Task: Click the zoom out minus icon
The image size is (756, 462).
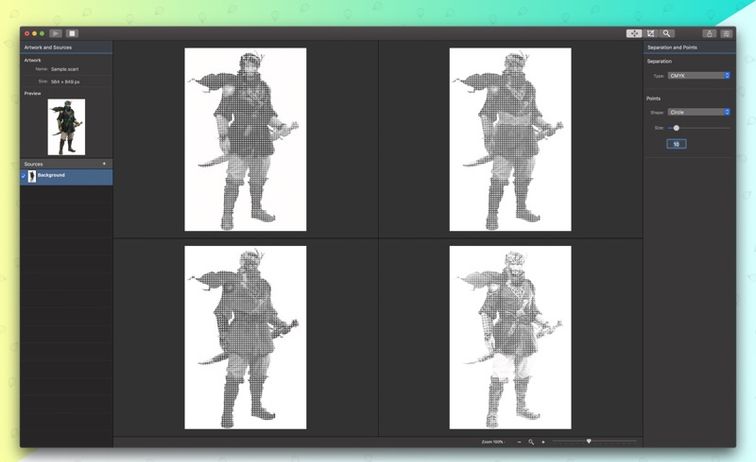Action: pyautogui.click(x=519, y=441)
